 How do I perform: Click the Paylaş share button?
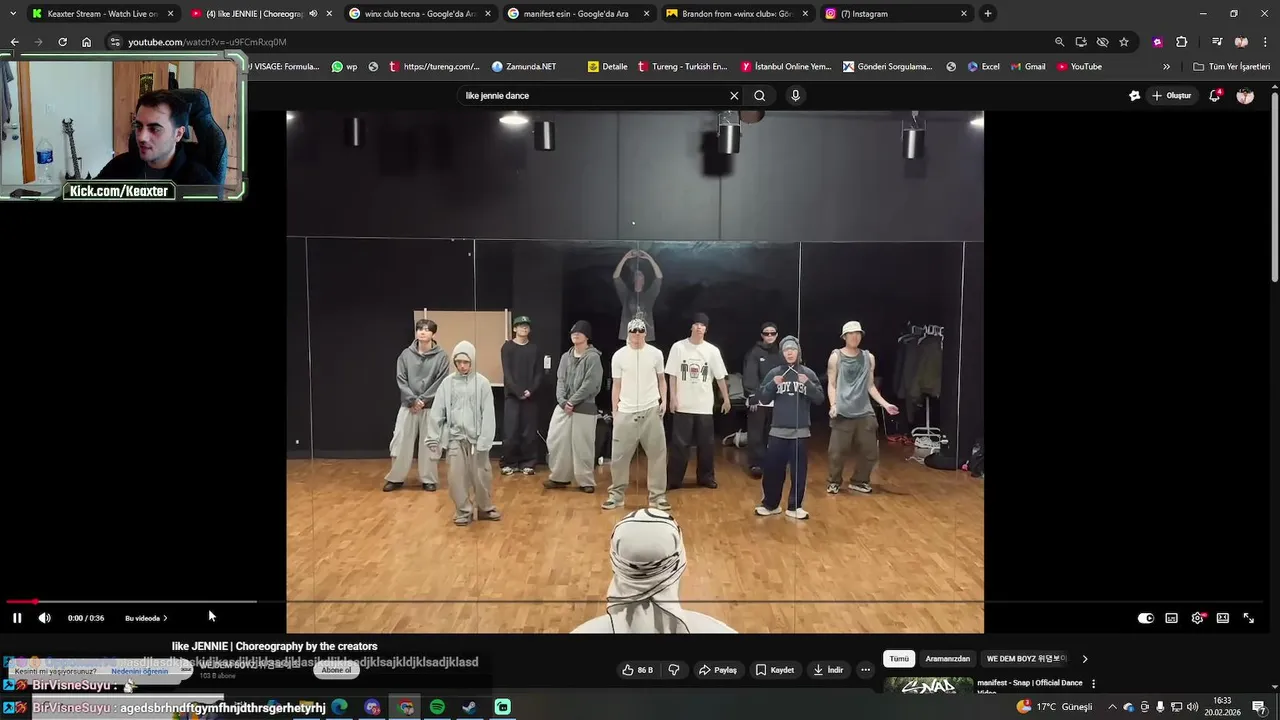[718, 670]
